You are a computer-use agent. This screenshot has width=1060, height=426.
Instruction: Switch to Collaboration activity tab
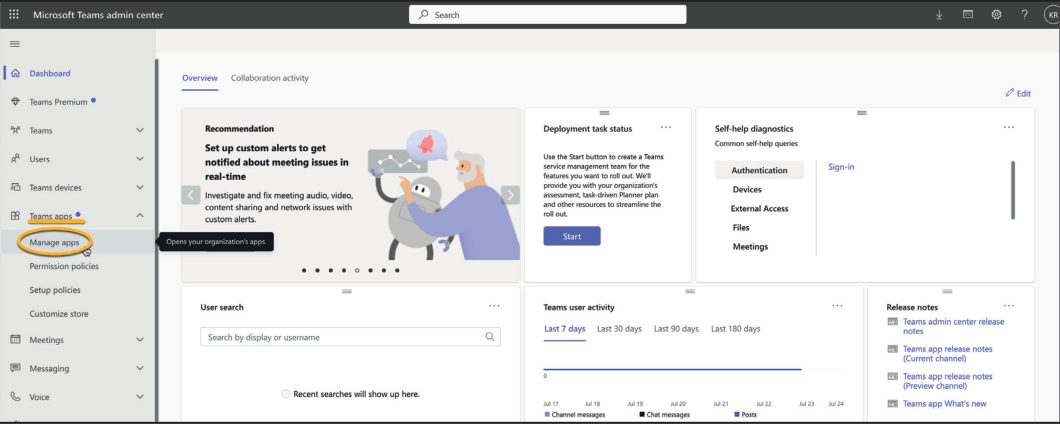pos(270,78)
